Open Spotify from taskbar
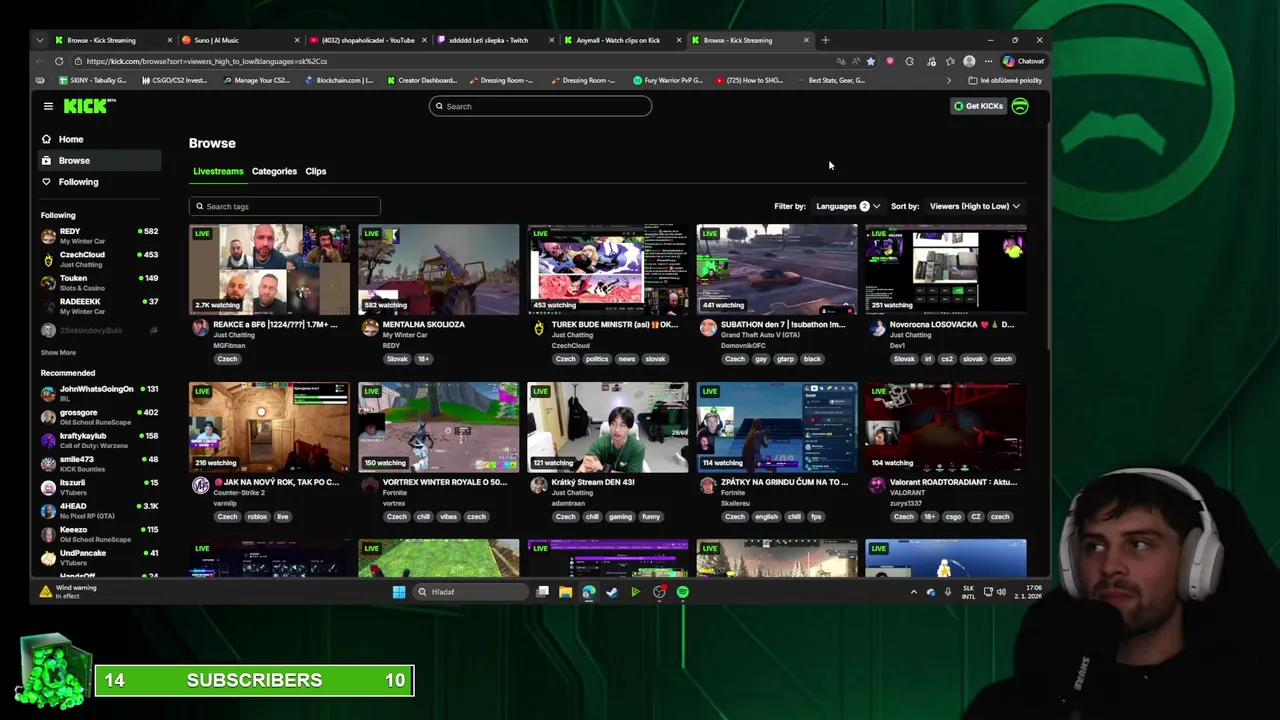 (682, 592)
